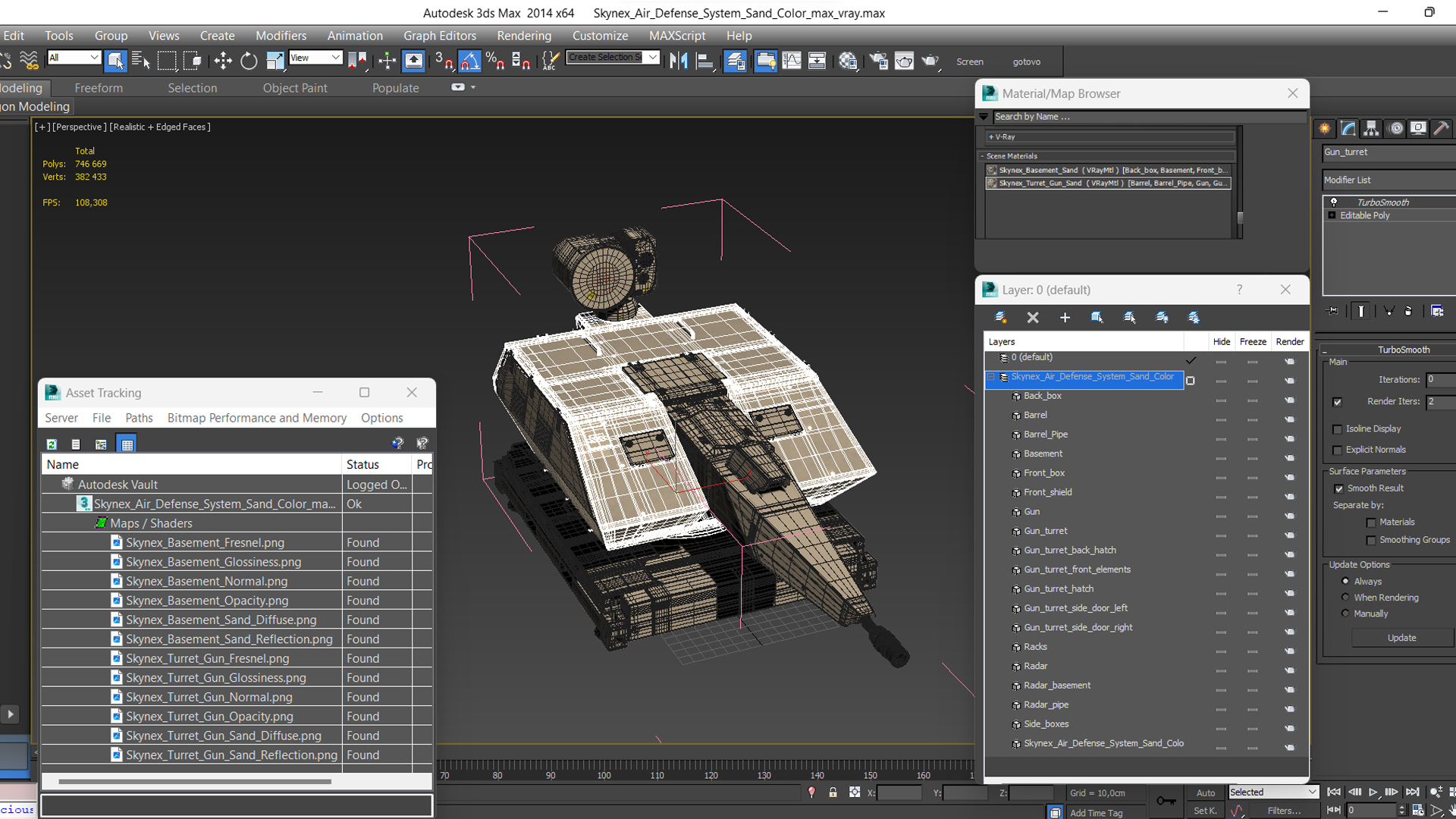
Task: Toggle Smooth Result checkbox
Action: pos(1338,489)
